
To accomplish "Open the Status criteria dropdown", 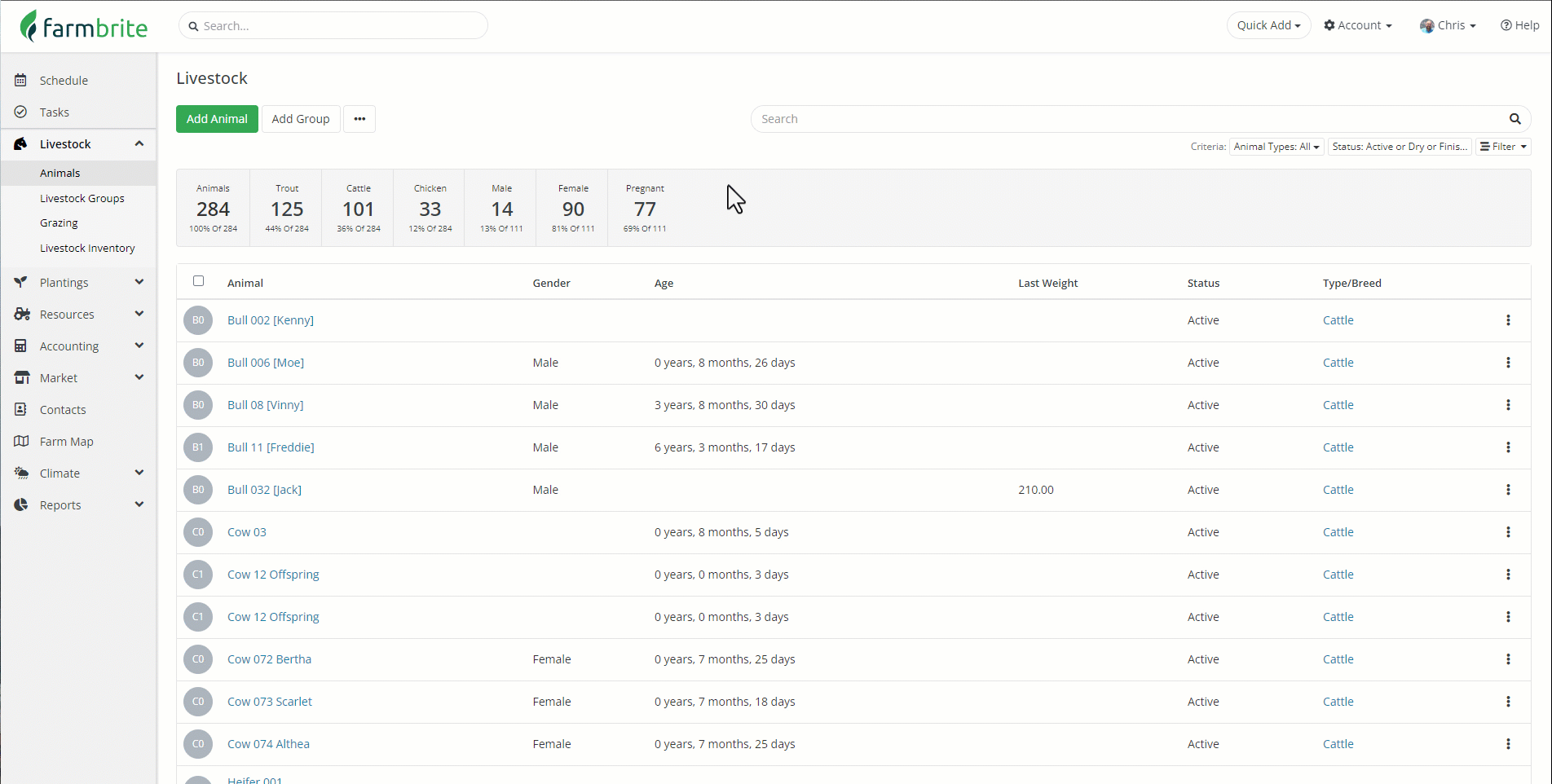I will (x=1400, y=147).
